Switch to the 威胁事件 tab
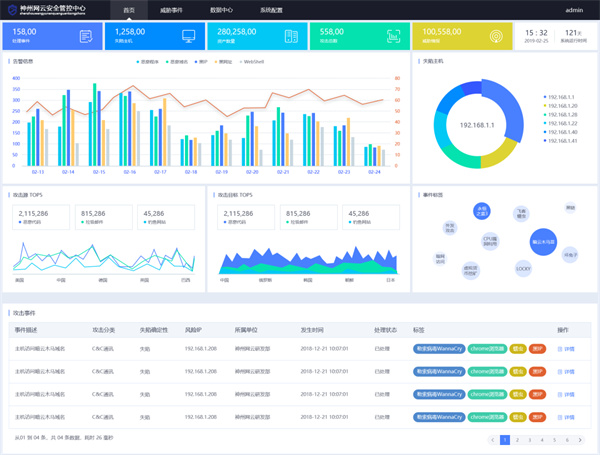600x455 pixels. click(171, 10)
